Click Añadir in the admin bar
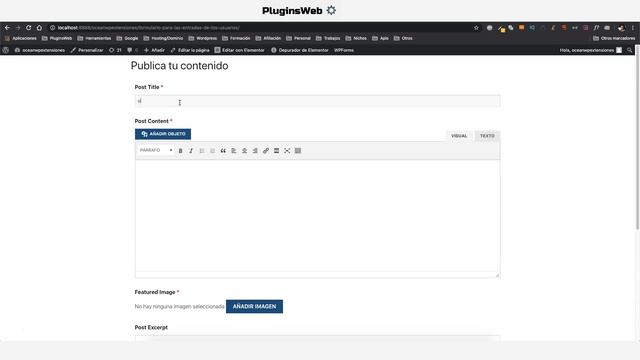This screenshot has width=640, height=360. tap(154, 50)
